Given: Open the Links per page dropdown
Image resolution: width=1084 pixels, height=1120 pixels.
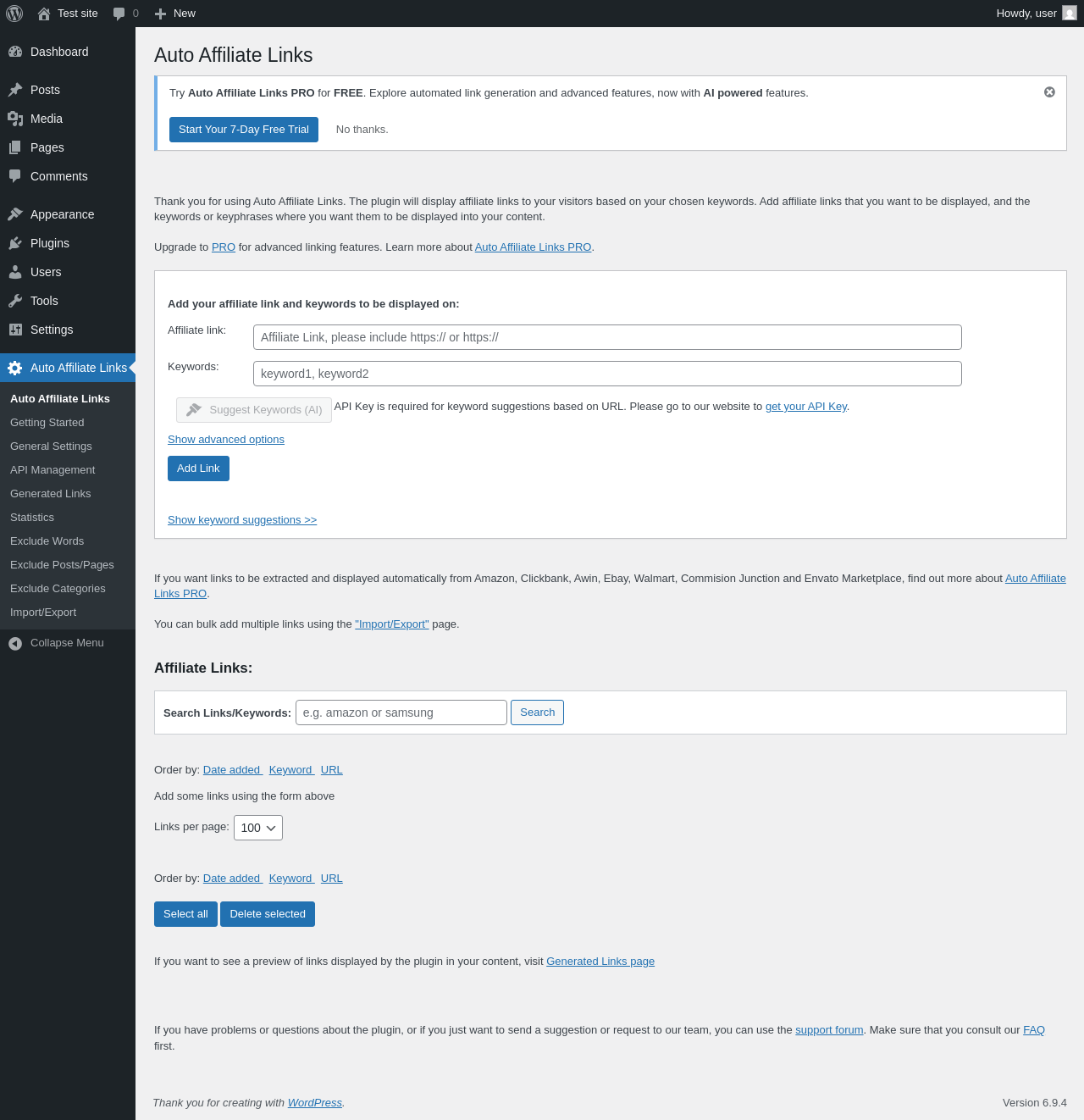Looking at the screenshot, I should (x=258, y=828).
